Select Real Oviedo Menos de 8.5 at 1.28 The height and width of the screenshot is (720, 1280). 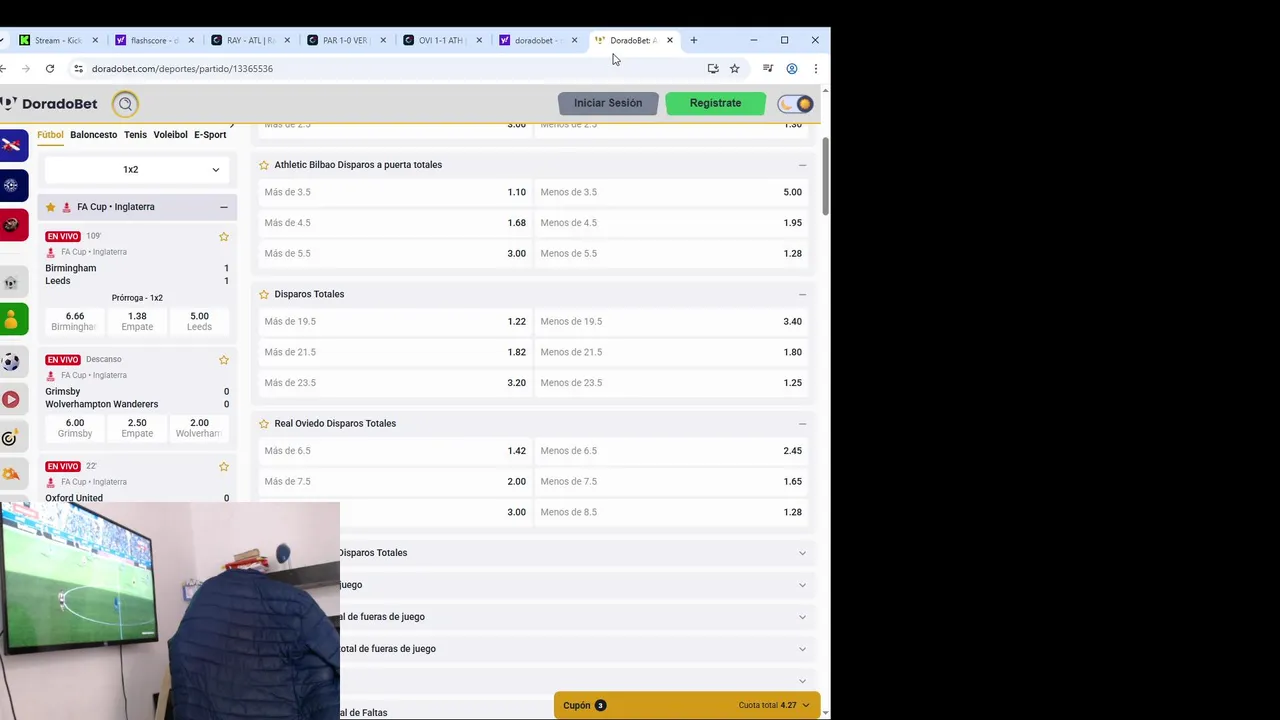click(671, 512)
